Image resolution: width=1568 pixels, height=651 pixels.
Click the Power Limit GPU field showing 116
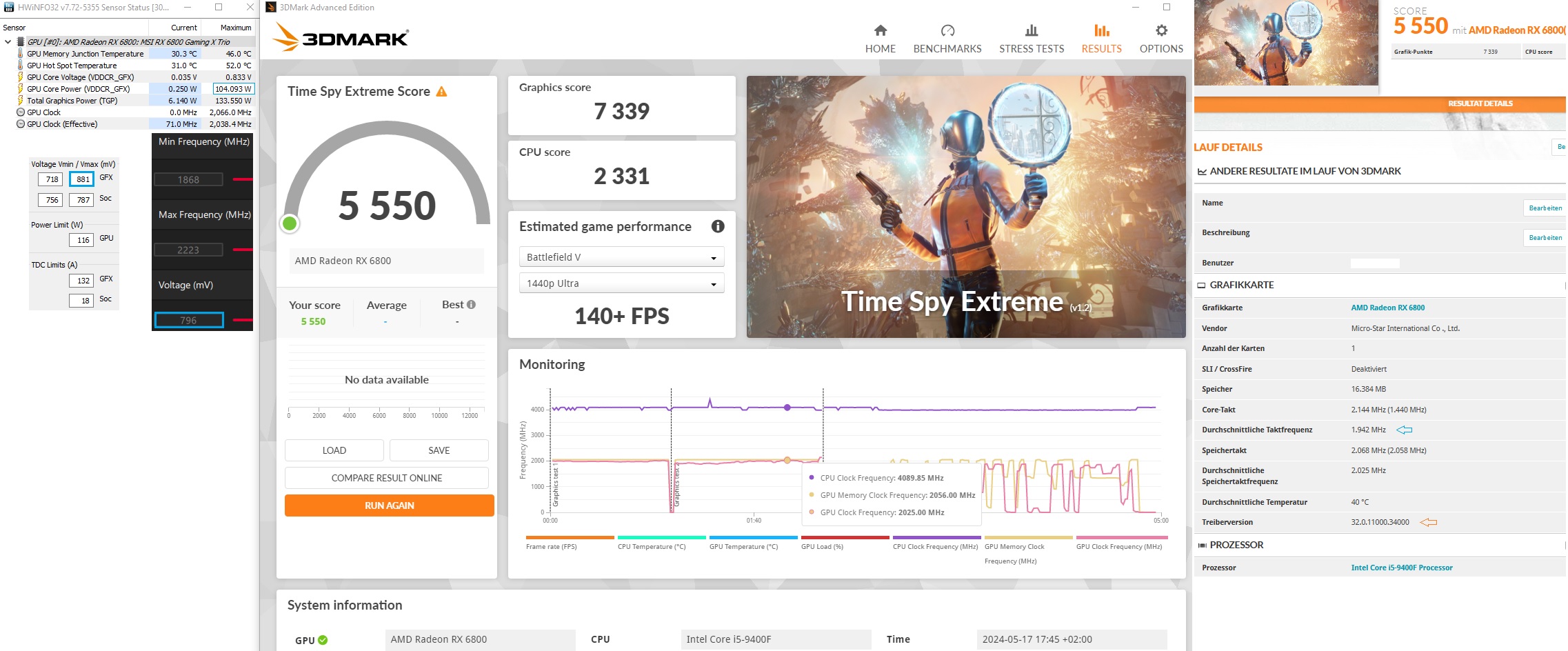pyautogui.click(x=81, y=240)
